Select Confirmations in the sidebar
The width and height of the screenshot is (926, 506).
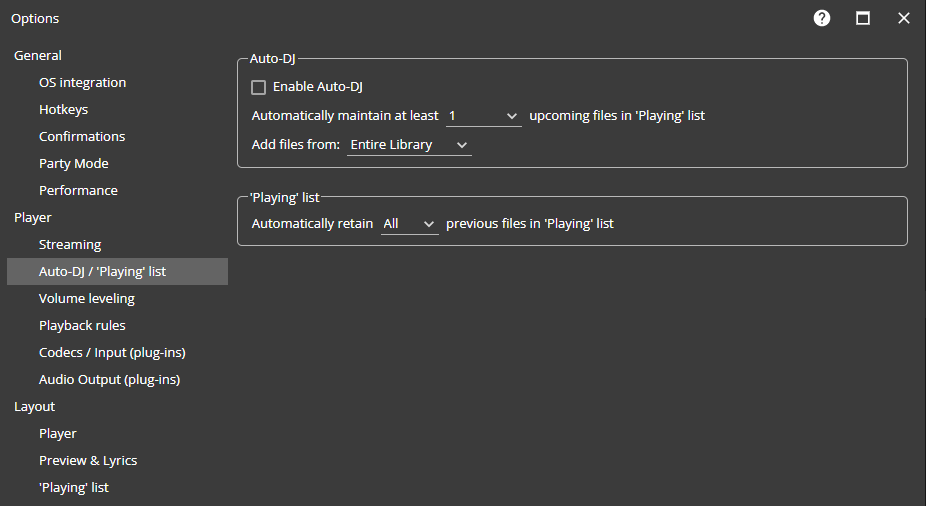(x=82, y=137)
